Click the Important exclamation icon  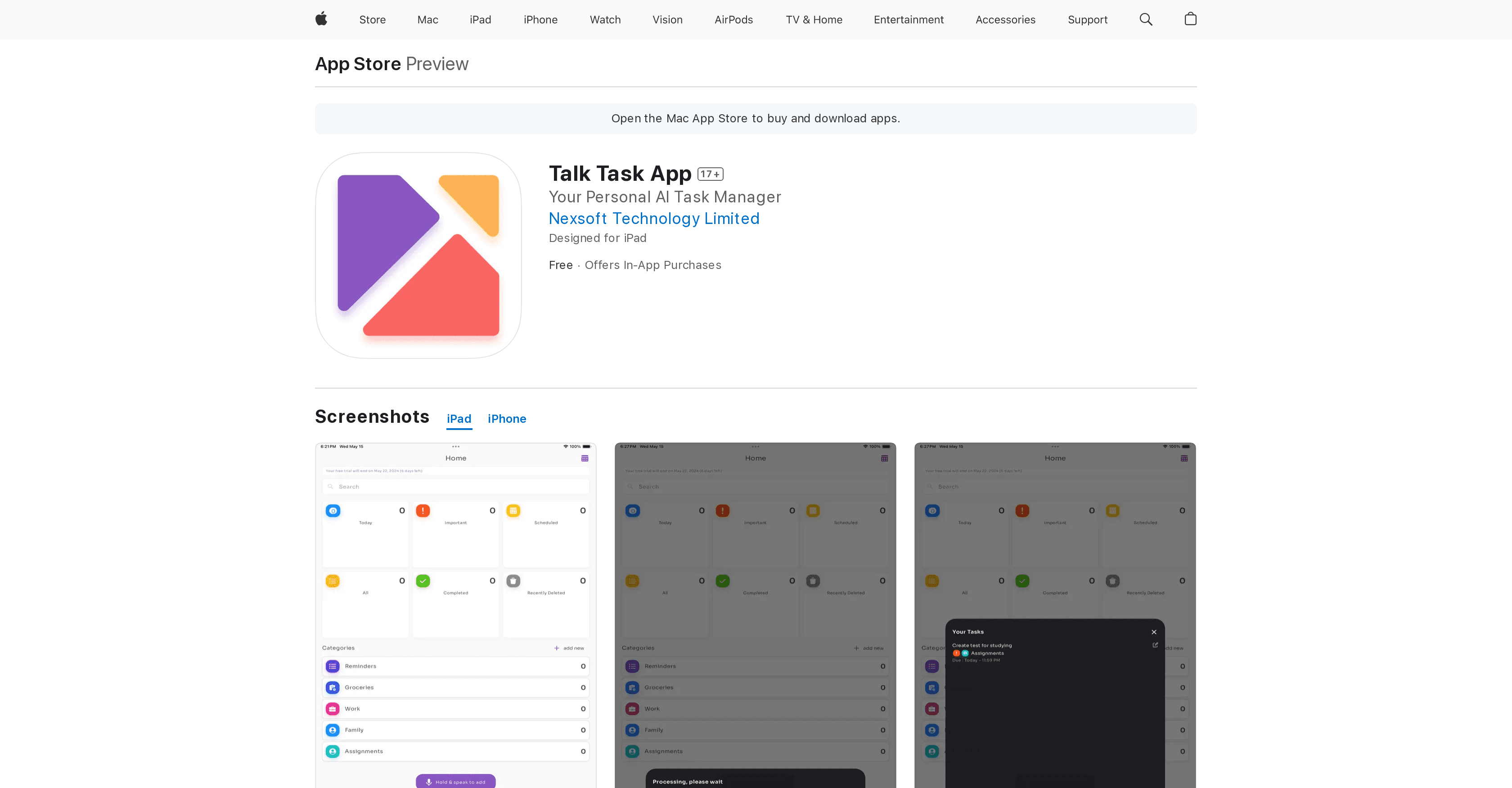pyautogui.click(x=423, y=510)
